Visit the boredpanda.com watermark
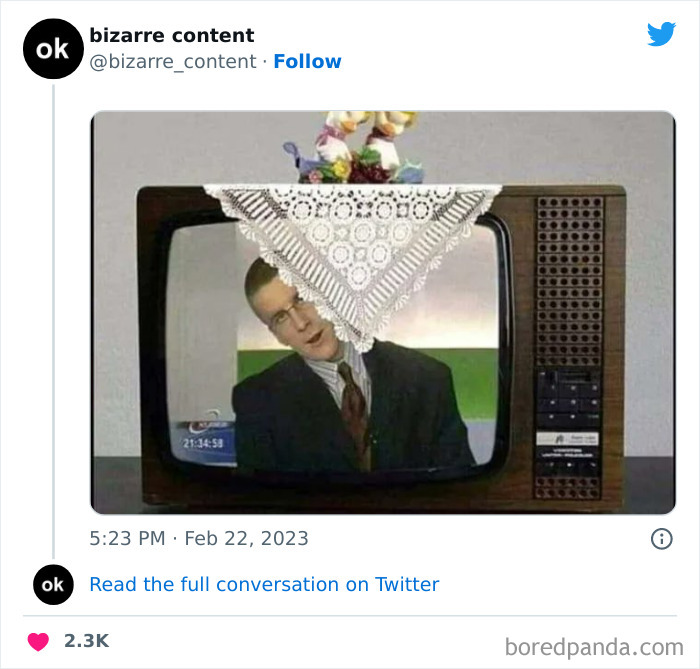Screen dimensions: 700x669 click(x=594, y=647)
